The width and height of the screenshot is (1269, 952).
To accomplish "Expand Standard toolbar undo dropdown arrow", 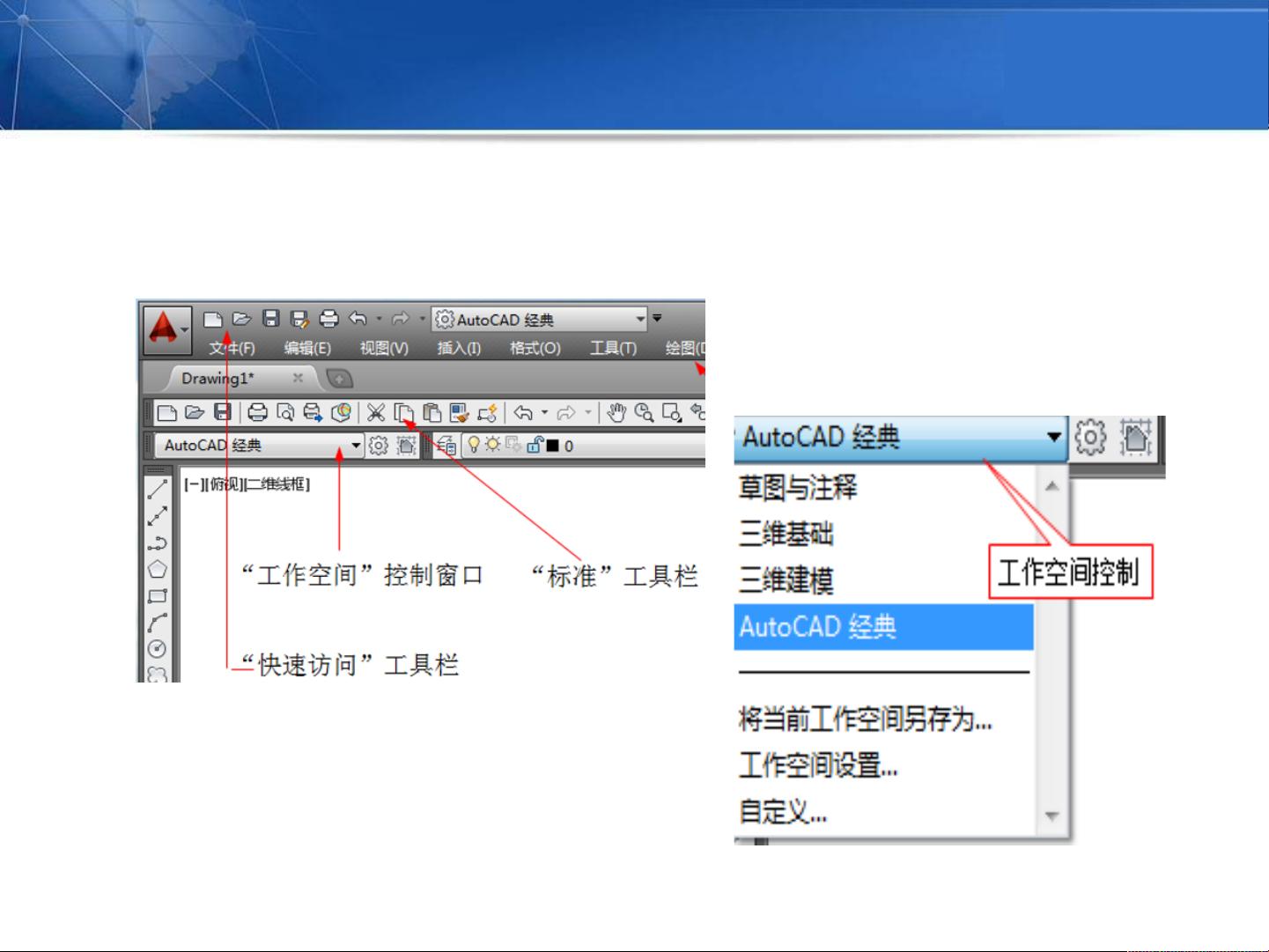I will [x=544, y=412].
